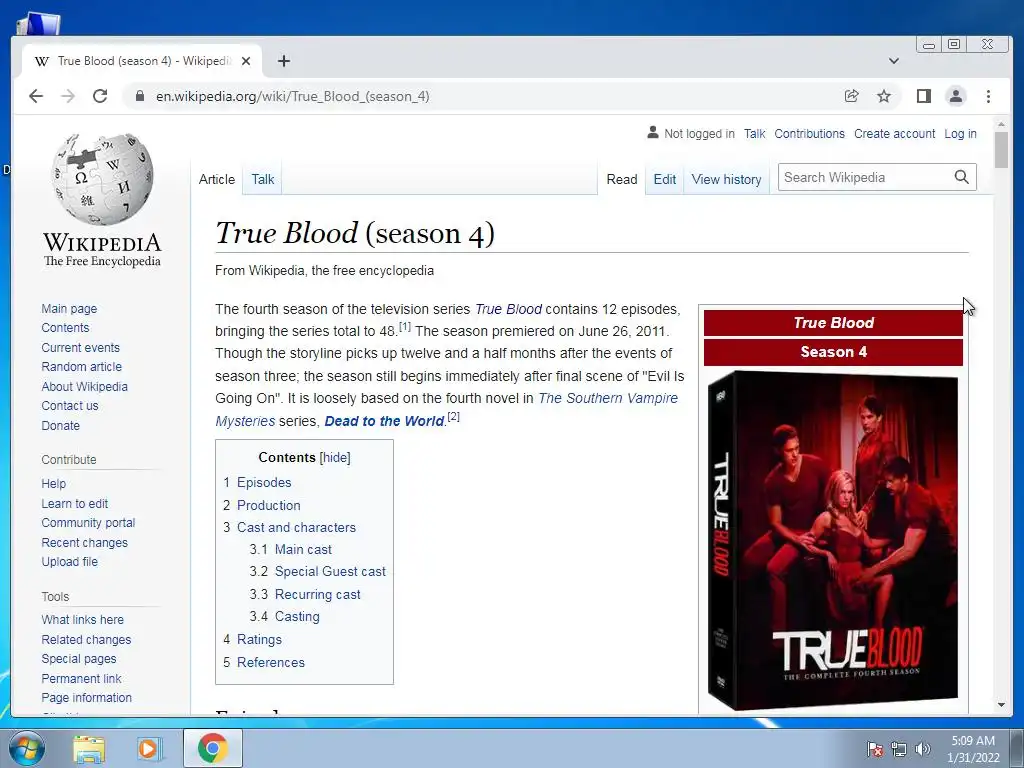Open the user Talk link at top
The image size is (1024, 768).
pyautogui.click(x=754, y=133)
